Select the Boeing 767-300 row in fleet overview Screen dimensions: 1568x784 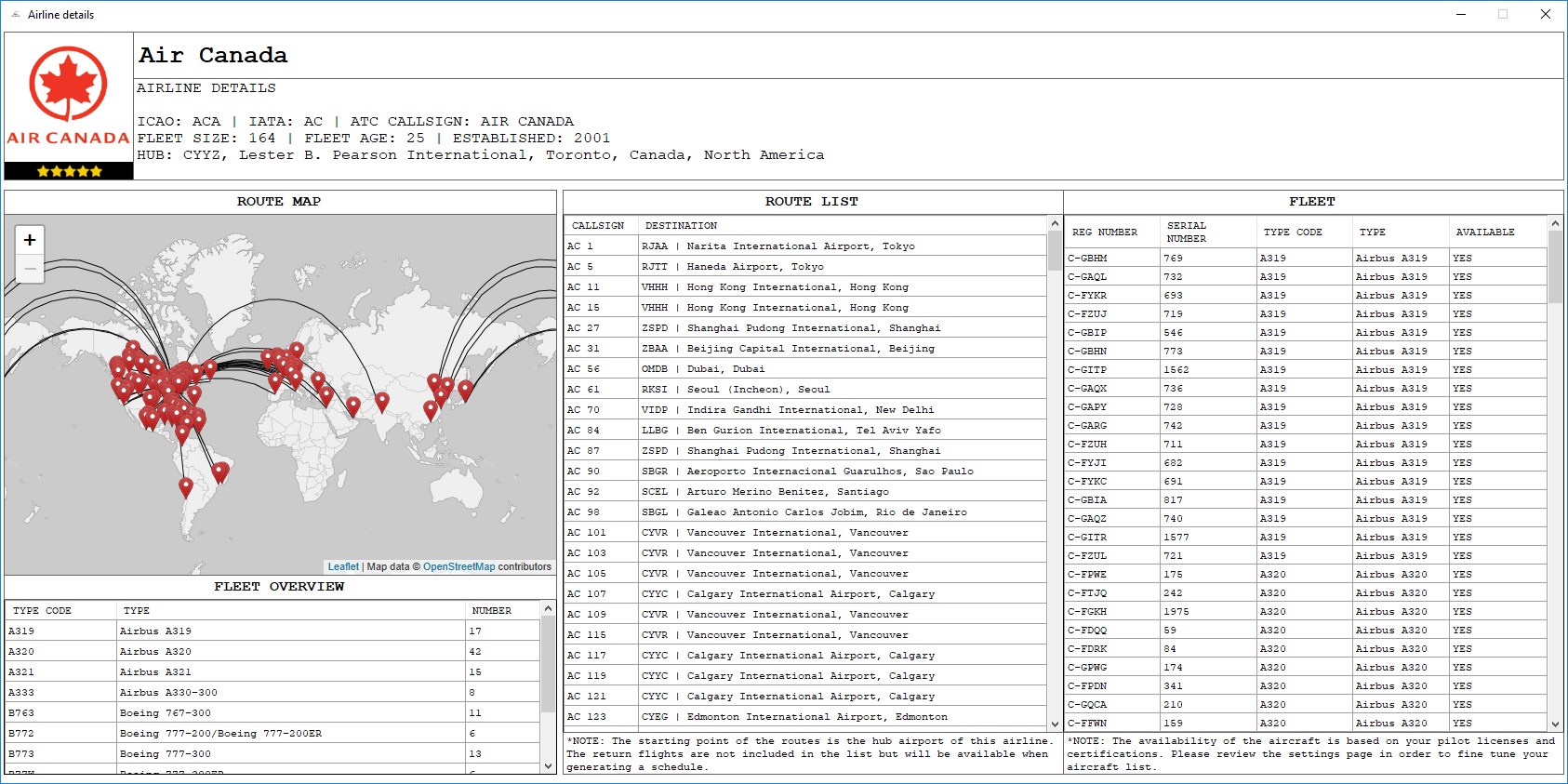point(270,713)
